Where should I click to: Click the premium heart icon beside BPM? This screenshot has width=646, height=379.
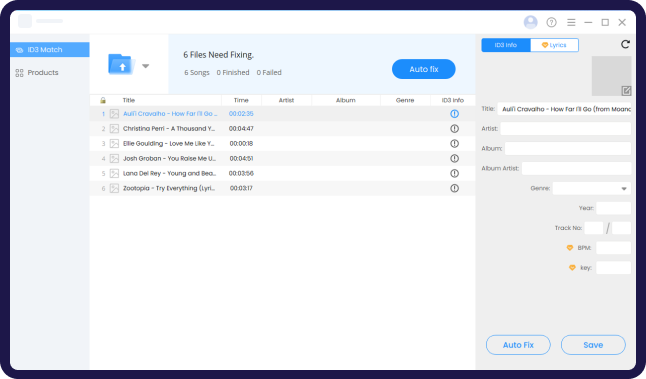click(x=570, y=248)
